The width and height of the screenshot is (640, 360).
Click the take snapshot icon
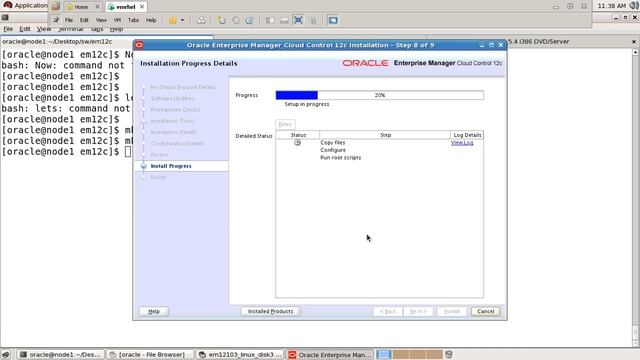click(x=221, y=20)
